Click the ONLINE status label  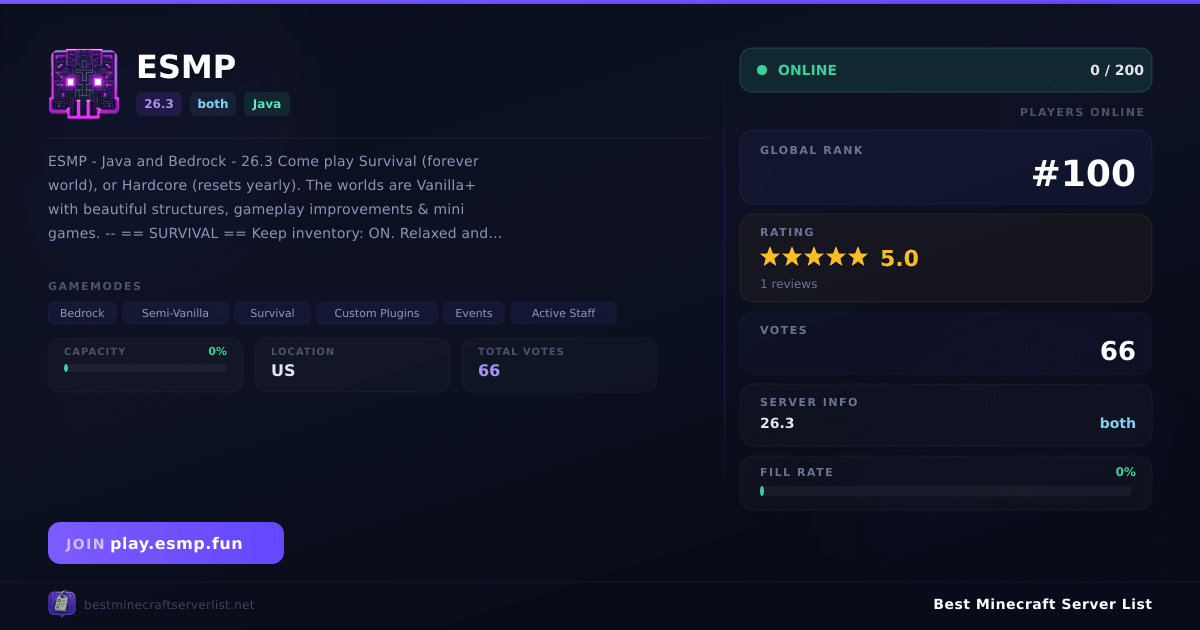click(x=807, y=70)
